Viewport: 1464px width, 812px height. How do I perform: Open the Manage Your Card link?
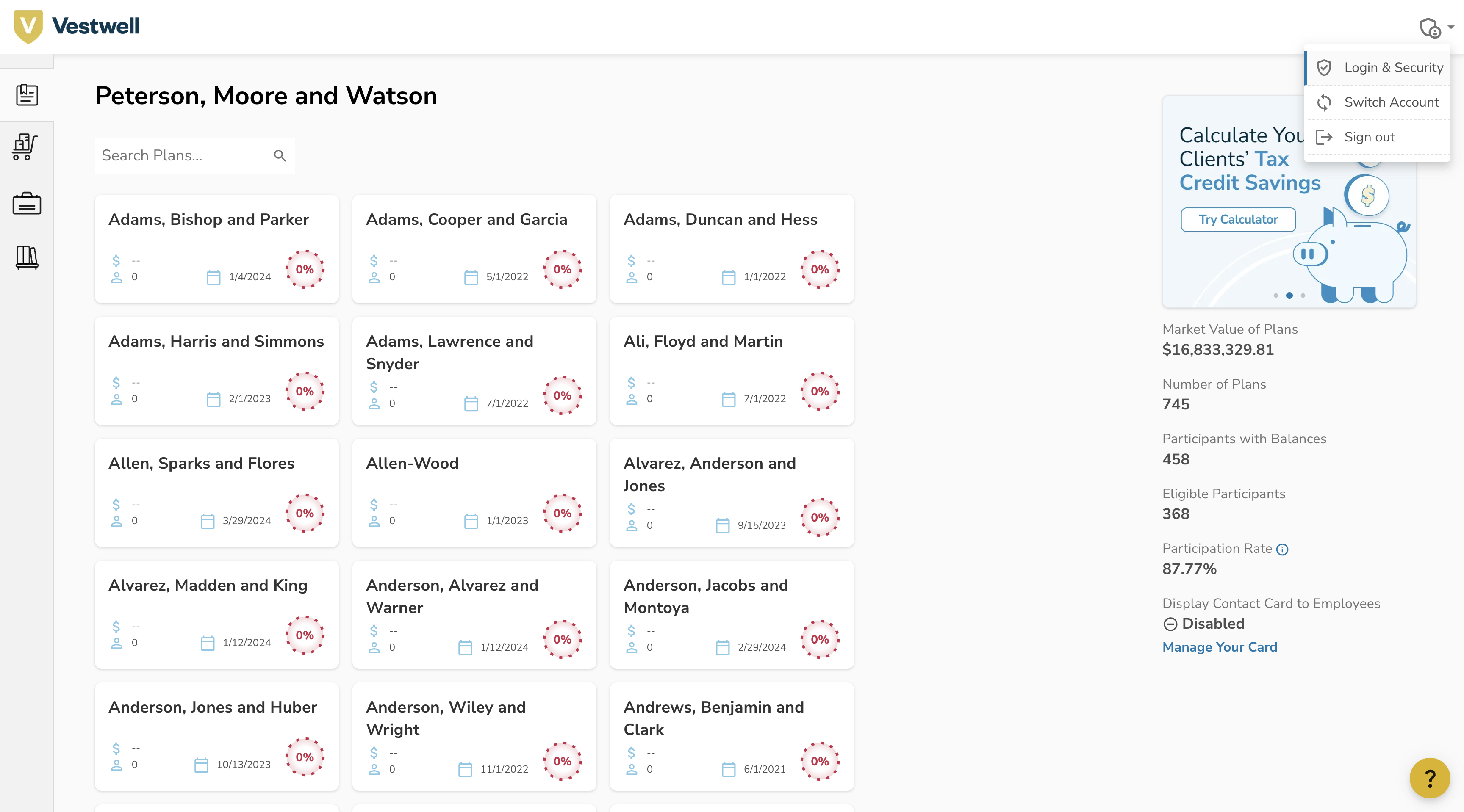pos(1220,647)
